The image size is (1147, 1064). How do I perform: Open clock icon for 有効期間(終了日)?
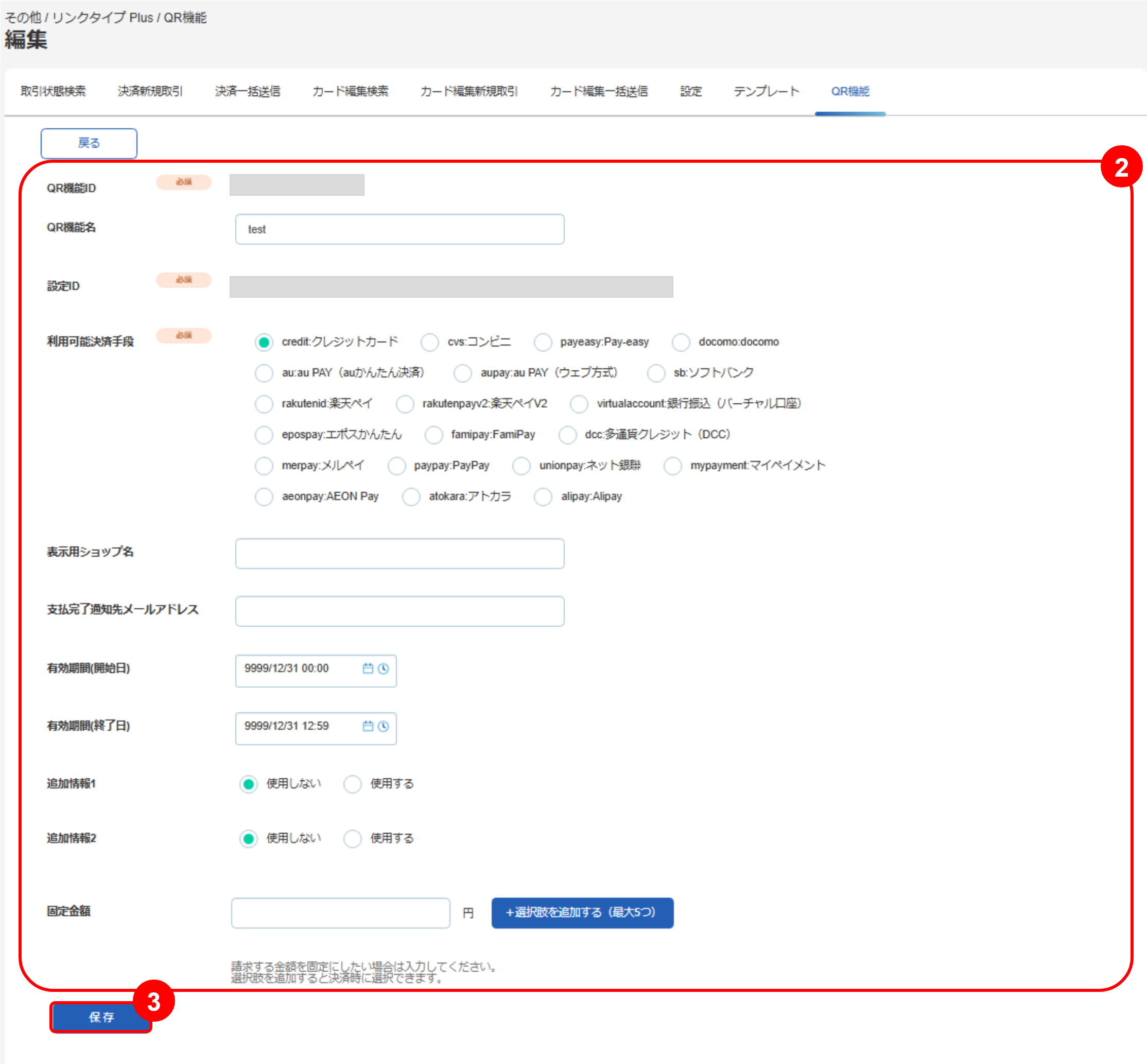384,726
